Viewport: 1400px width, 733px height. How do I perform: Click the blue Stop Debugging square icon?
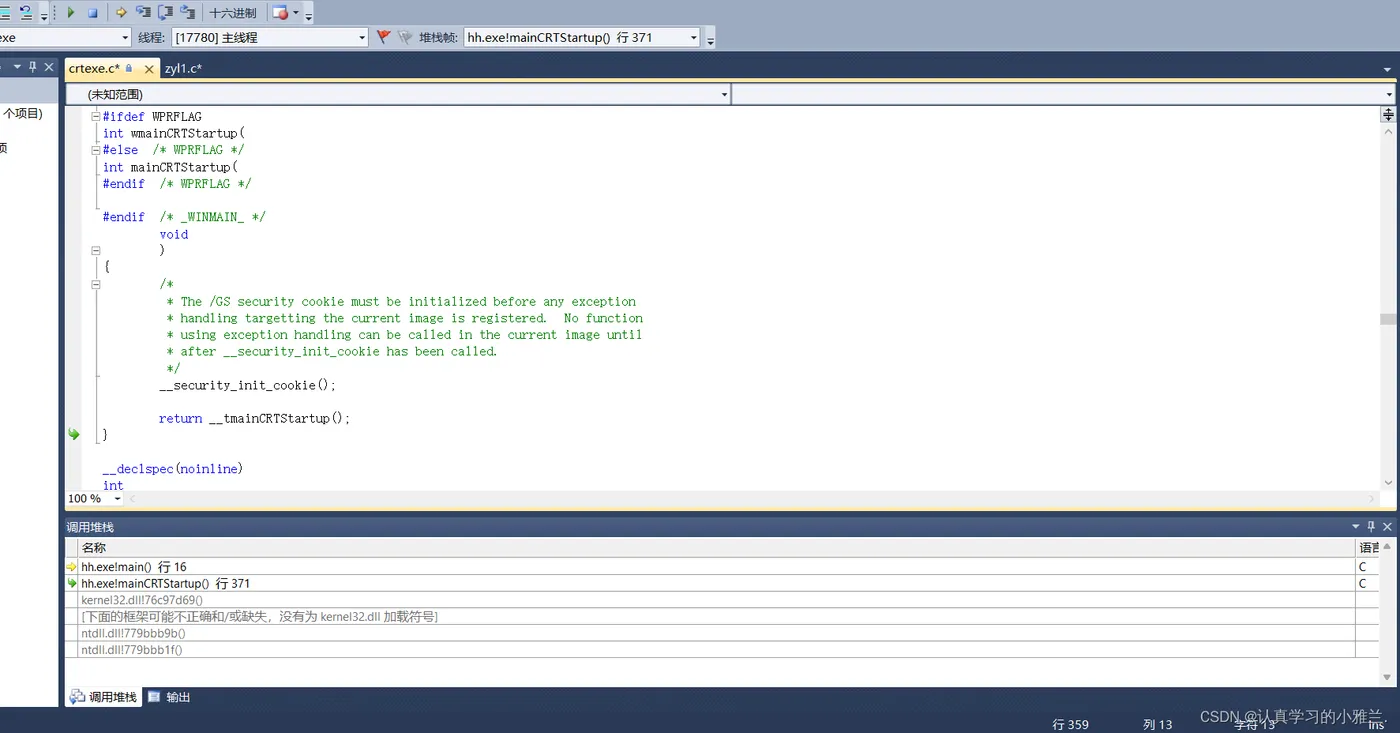(x=92, y=13)
